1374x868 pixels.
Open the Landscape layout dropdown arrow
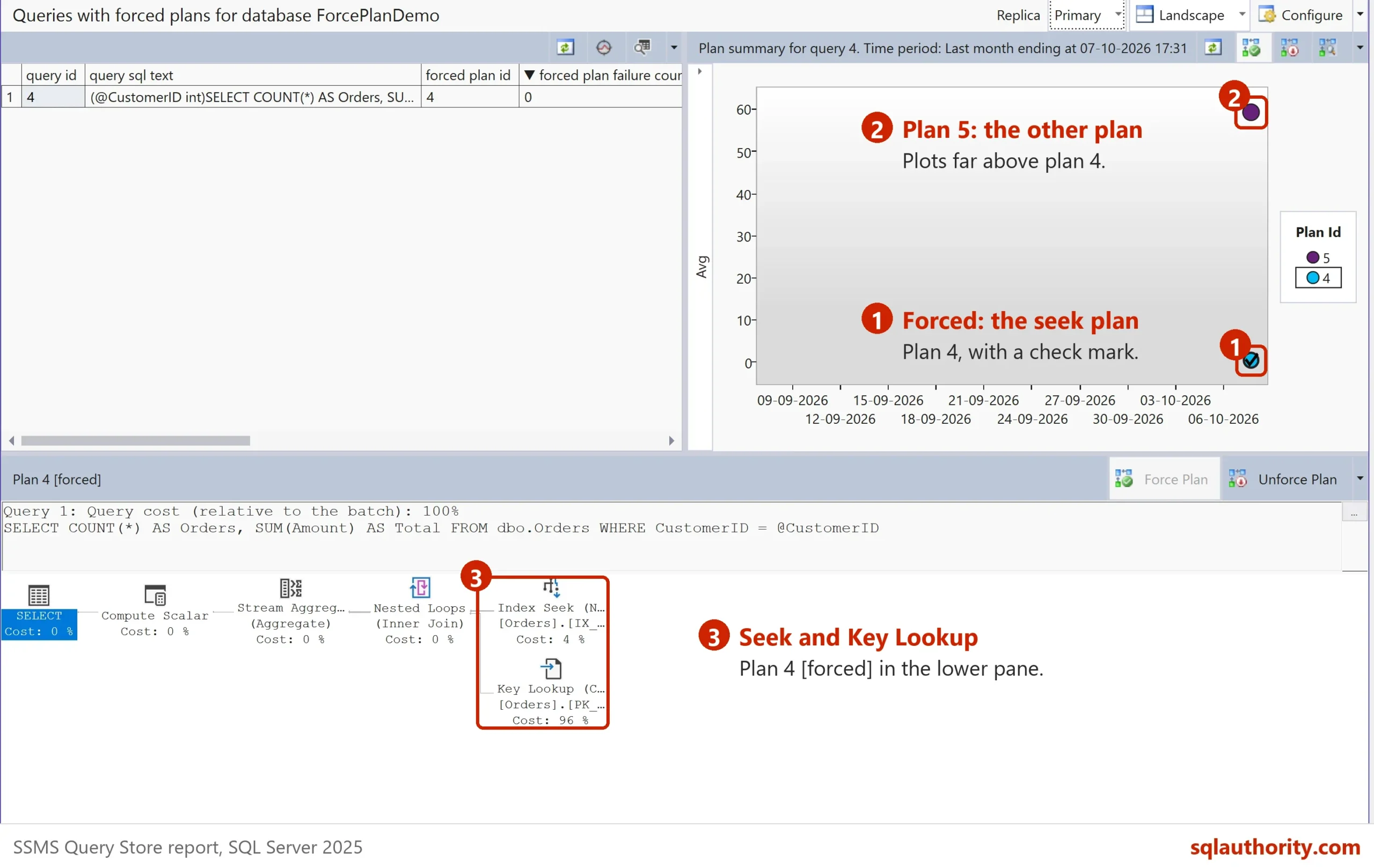click(1242, 15)
